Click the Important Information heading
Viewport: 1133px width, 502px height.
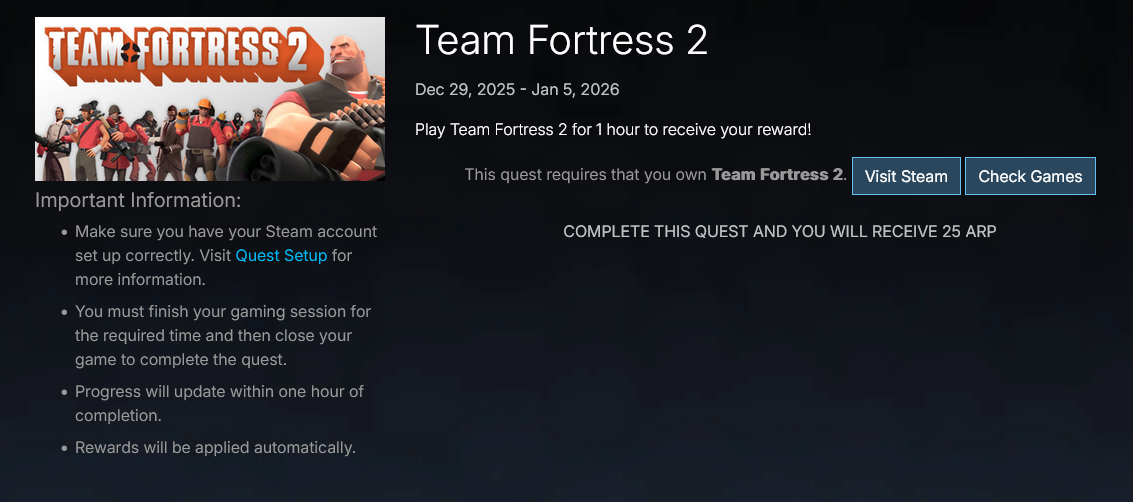138,200
